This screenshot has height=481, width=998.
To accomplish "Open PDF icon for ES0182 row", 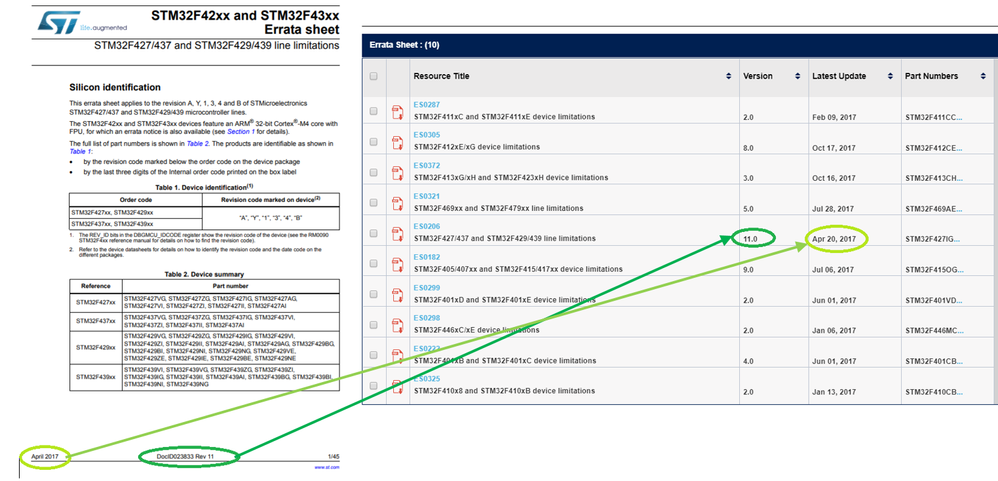I will click(x=398, y=264).
